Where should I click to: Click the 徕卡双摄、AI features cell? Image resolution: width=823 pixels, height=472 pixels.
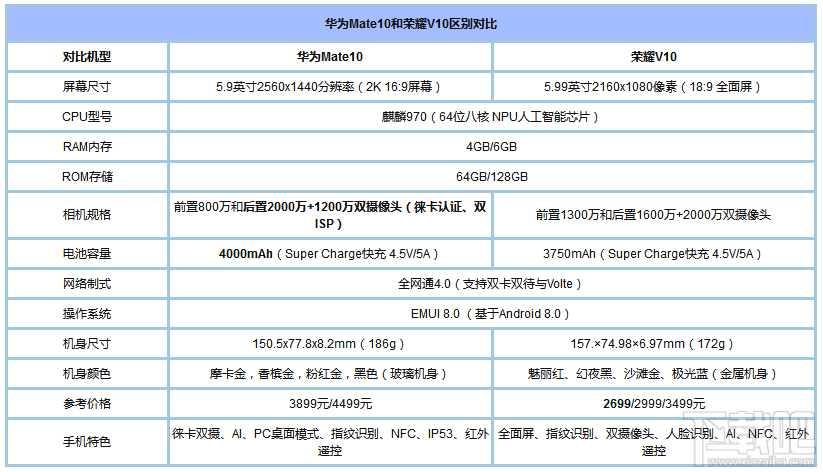[330, 442]
